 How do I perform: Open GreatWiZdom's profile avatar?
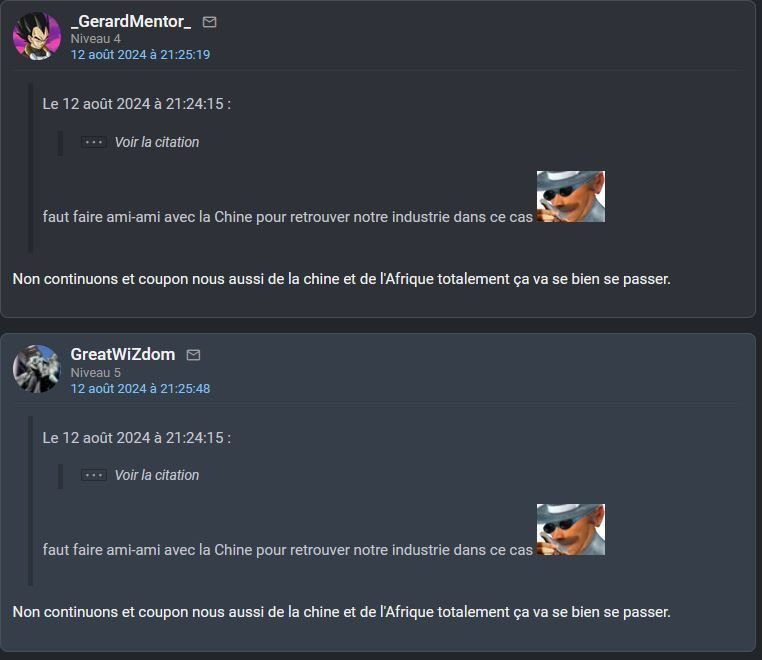click(37, 369)
